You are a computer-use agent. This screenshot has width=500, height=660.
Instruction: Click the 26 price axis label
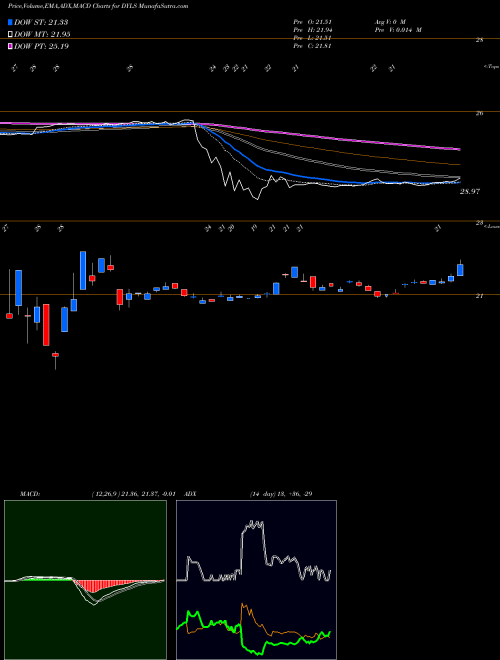tap(479, 113)
